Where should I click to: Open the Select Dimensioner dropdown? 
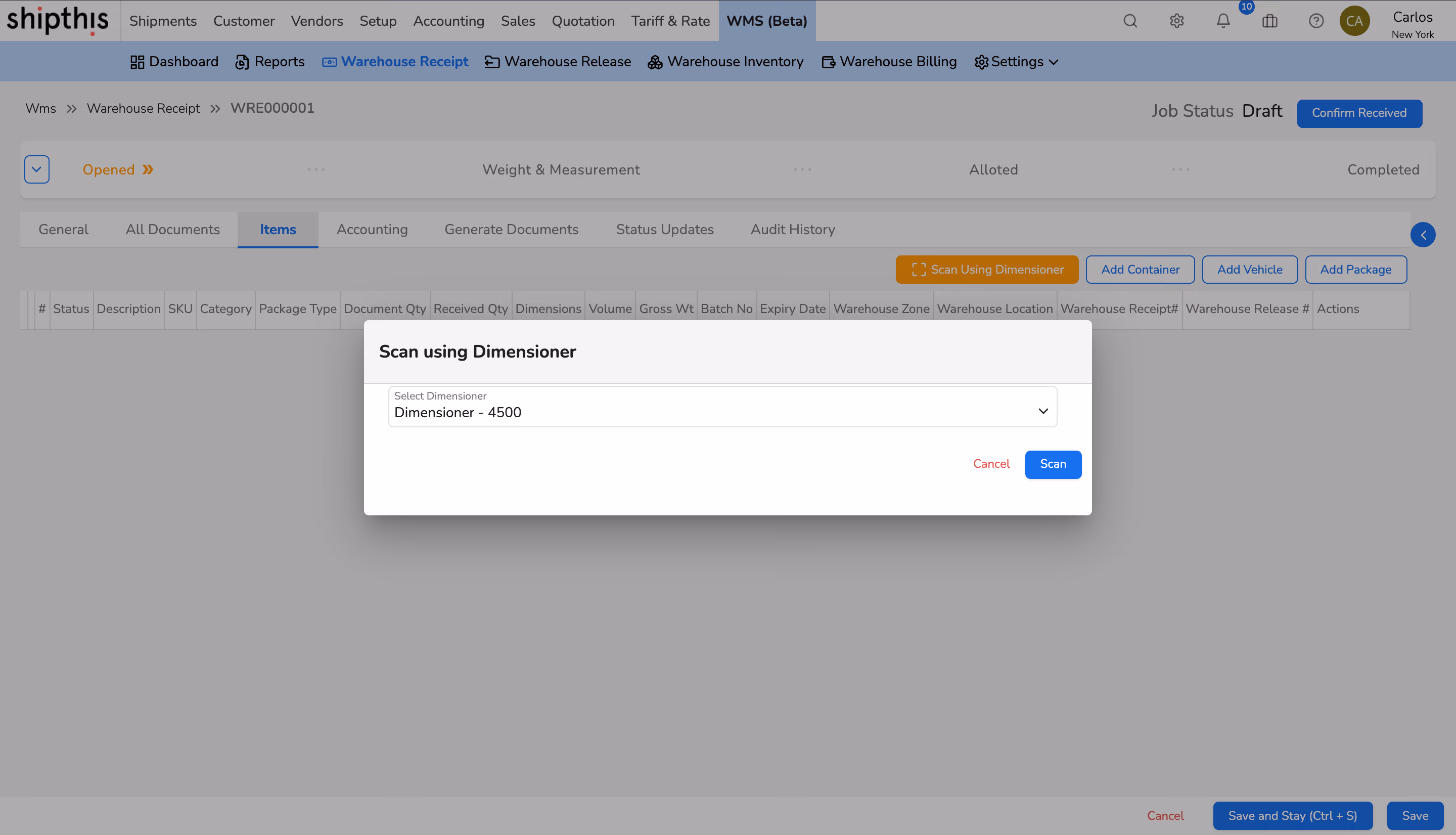pyautogui.click(x=722, y=407)
